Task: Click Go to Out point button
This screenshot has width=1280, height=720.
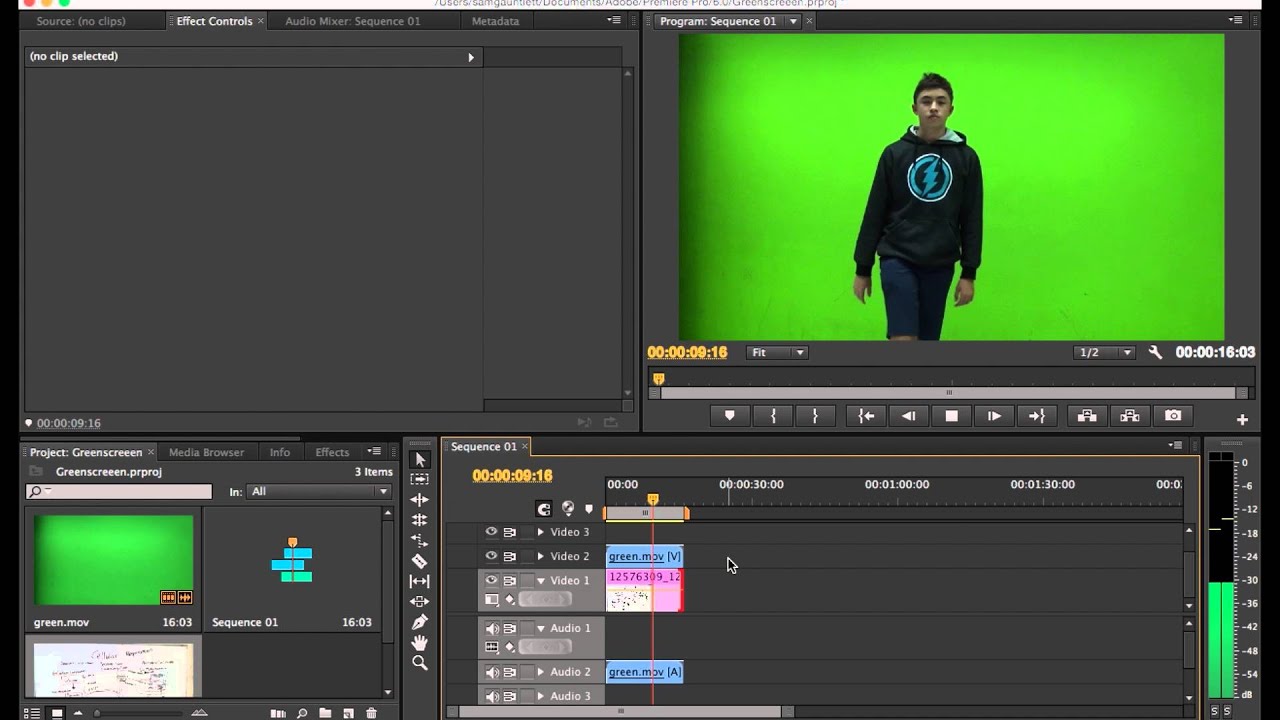Action: (x=1036, y=416)
